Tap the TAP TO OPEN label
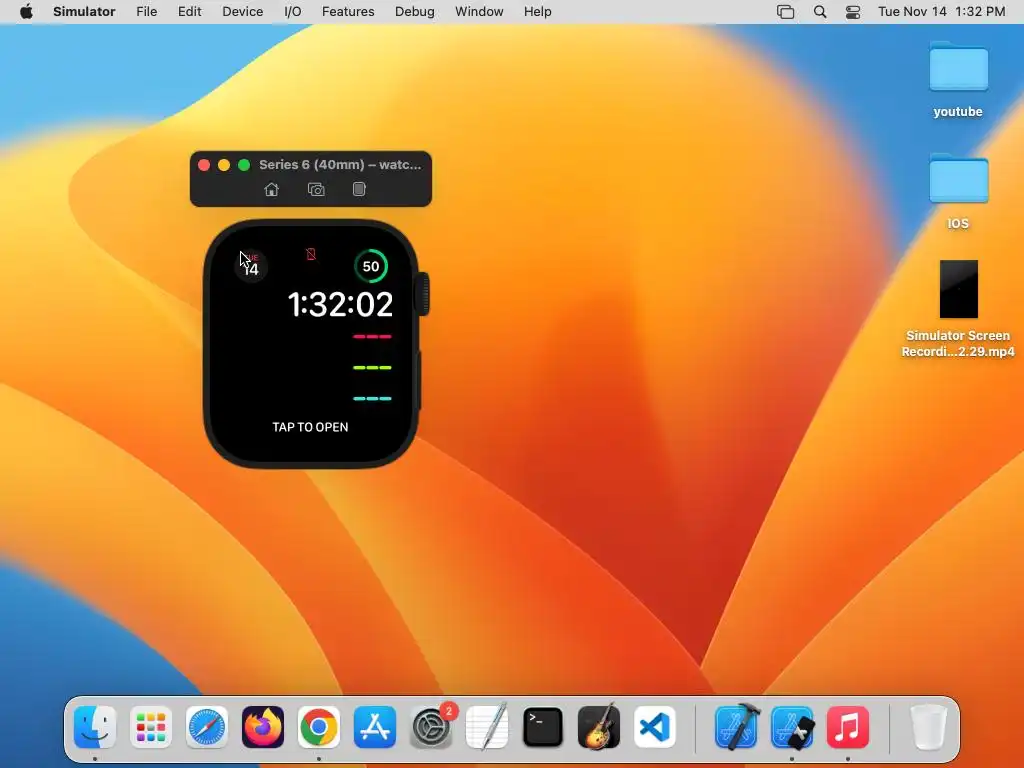Viewport: 1024px width, 768px height. tap(310, 427)
